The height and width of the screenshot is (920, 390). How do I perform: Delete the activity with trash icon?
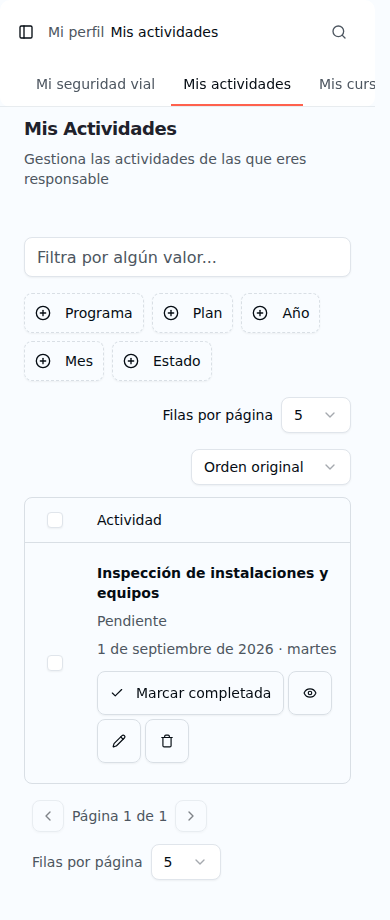click(x=167, y=741)
